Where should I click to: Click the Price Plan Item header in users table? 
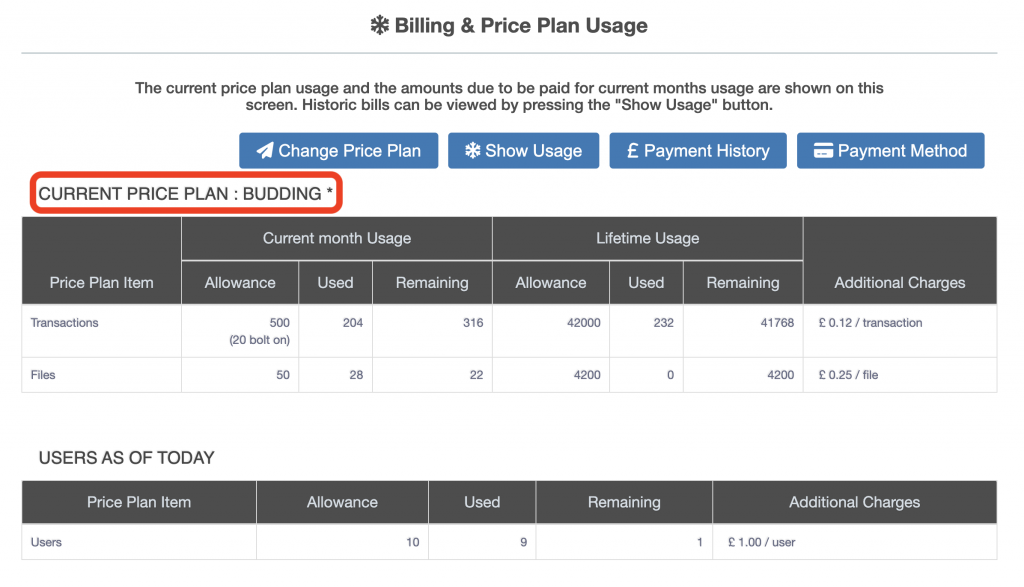(x=138, y=502)
